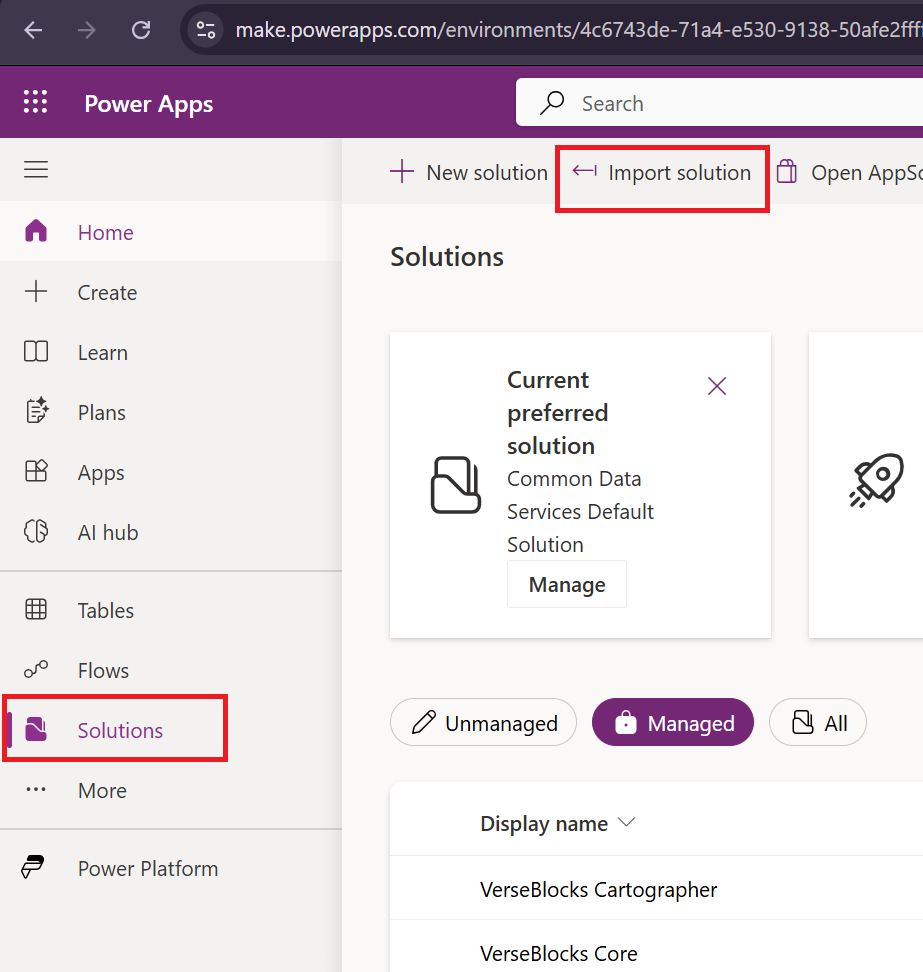Click the Tables grid icon
Screen dimensions: 923x972
(x=36, y=609)
